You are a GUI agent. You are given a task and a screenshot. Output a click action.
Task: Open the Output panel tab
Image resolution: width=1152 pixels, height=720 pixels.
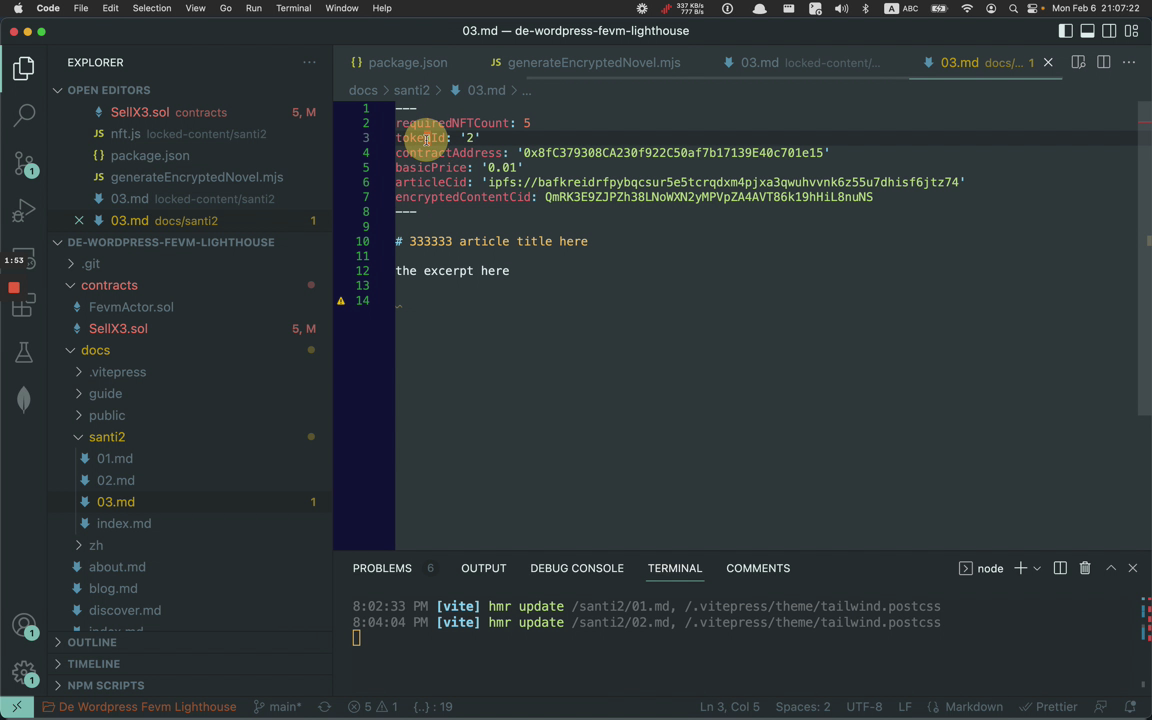483,568
